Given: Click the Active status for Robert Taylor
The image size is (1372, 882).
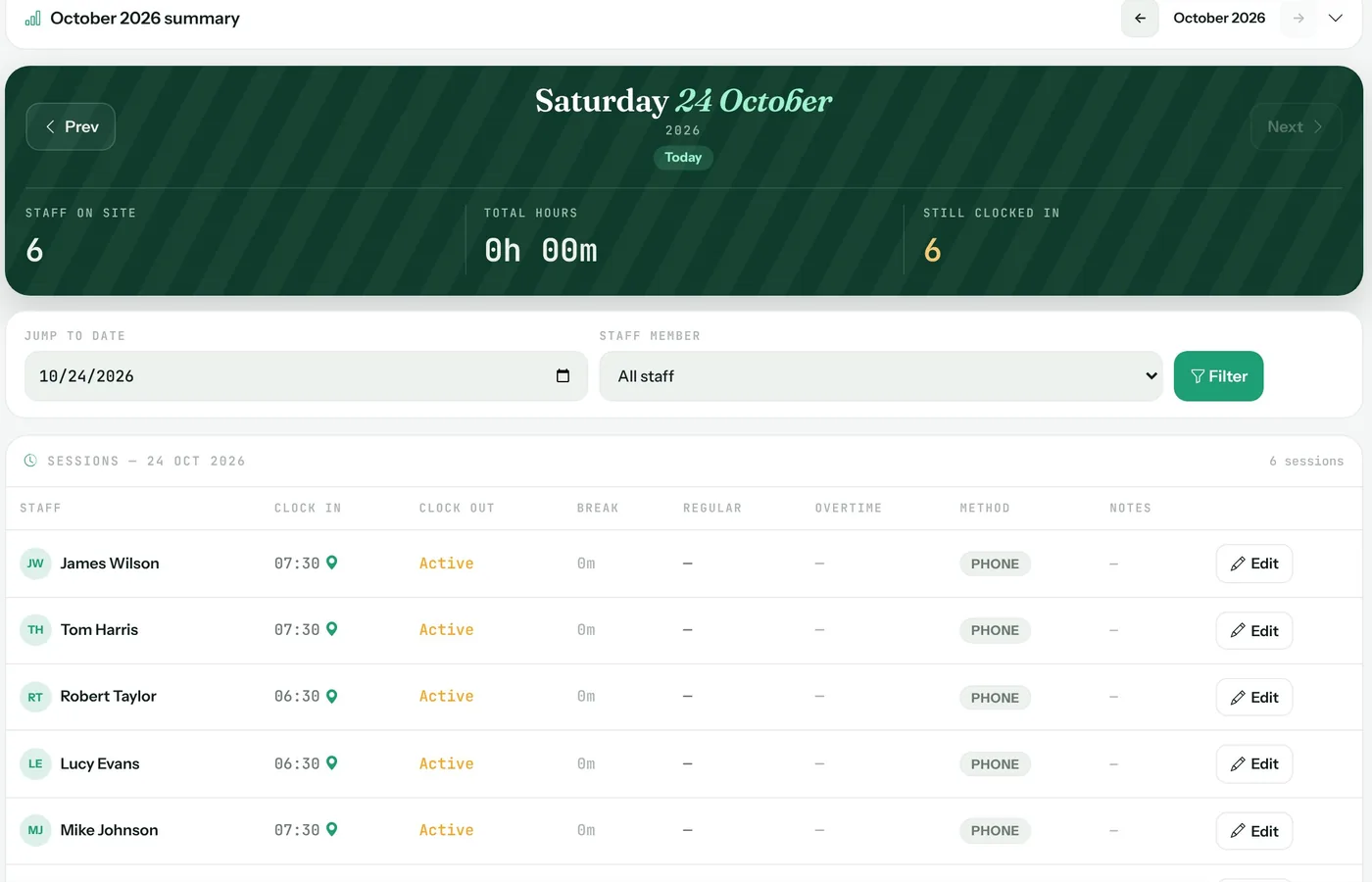Looking at the screenshot, I should [446, 696].
